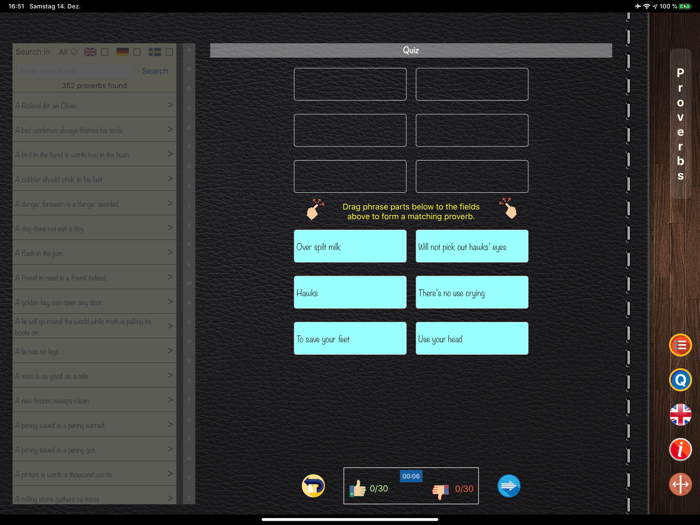Click the Search button
Screen dimensions: 700x525
[x=155, y=71]
